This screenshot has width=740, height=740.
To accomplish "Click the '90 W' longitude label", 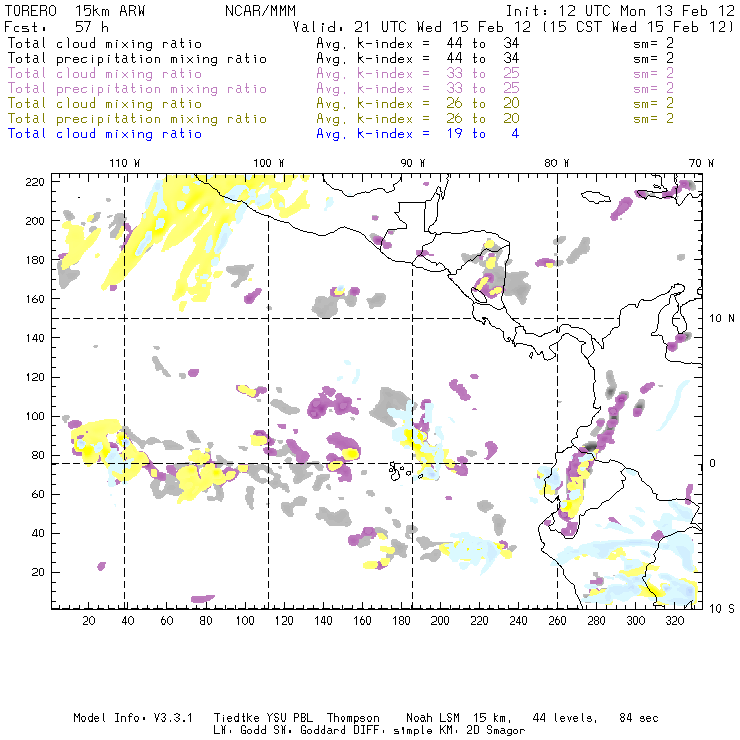I will (413, 163).
